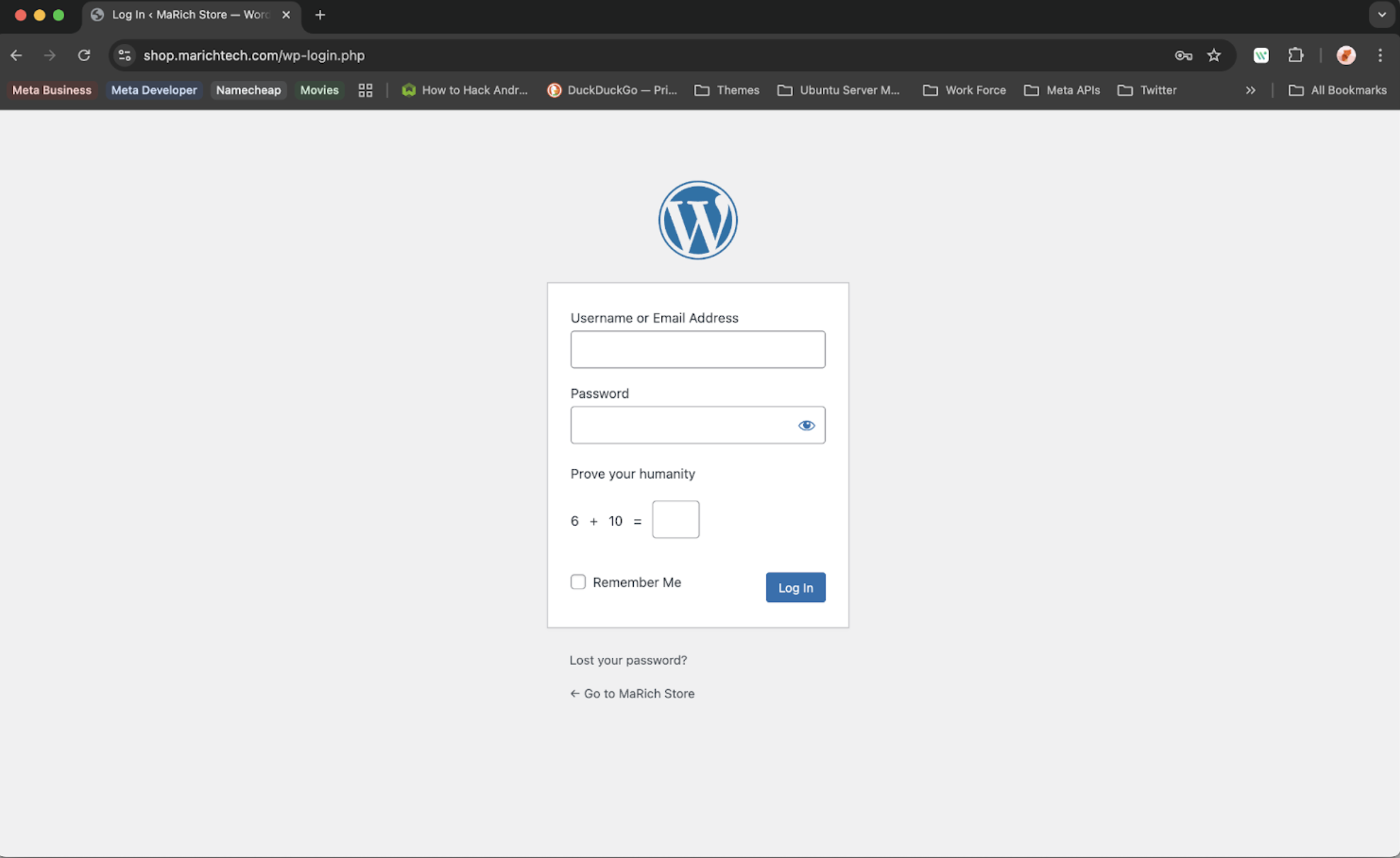Image resolution: width=1400 pixels, height=858 pixels.
Task: Click the Username or Email Address field
Action: [x=698, y=350]
